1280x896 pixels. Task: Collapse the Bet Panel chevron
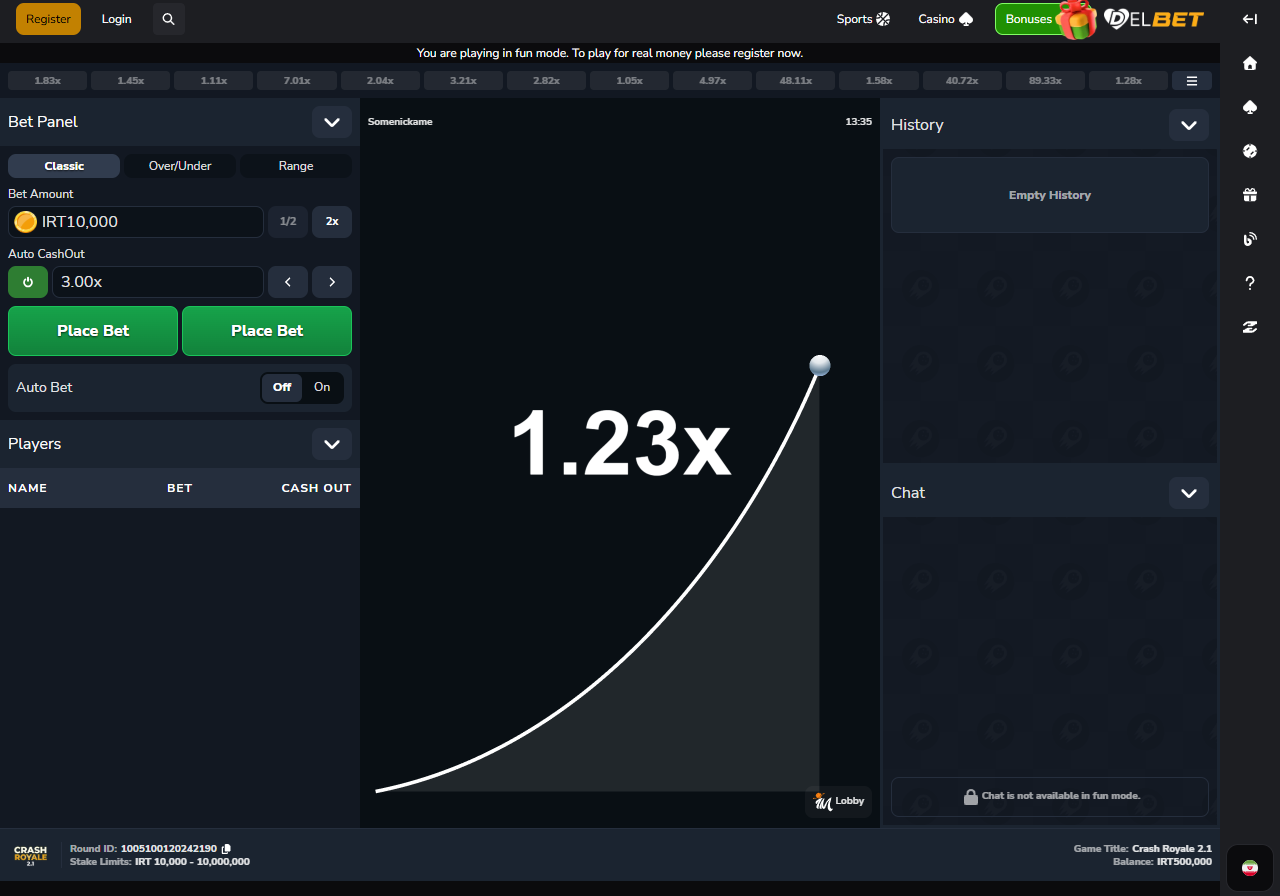[x=331, y=122]
